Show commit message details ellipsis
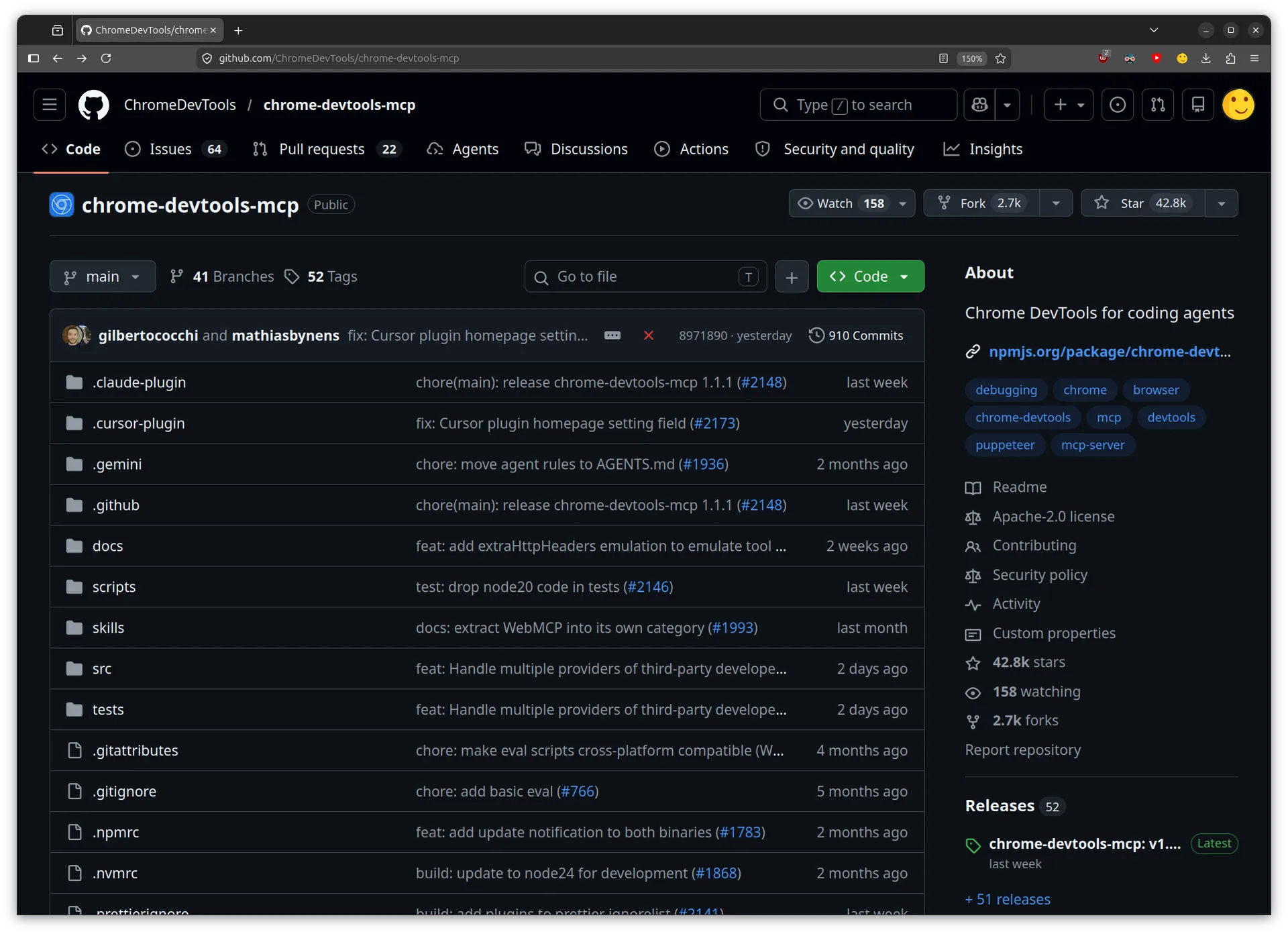Viewport: 1288px width, 934px height. pyautogui.click(x=612, y=335)
